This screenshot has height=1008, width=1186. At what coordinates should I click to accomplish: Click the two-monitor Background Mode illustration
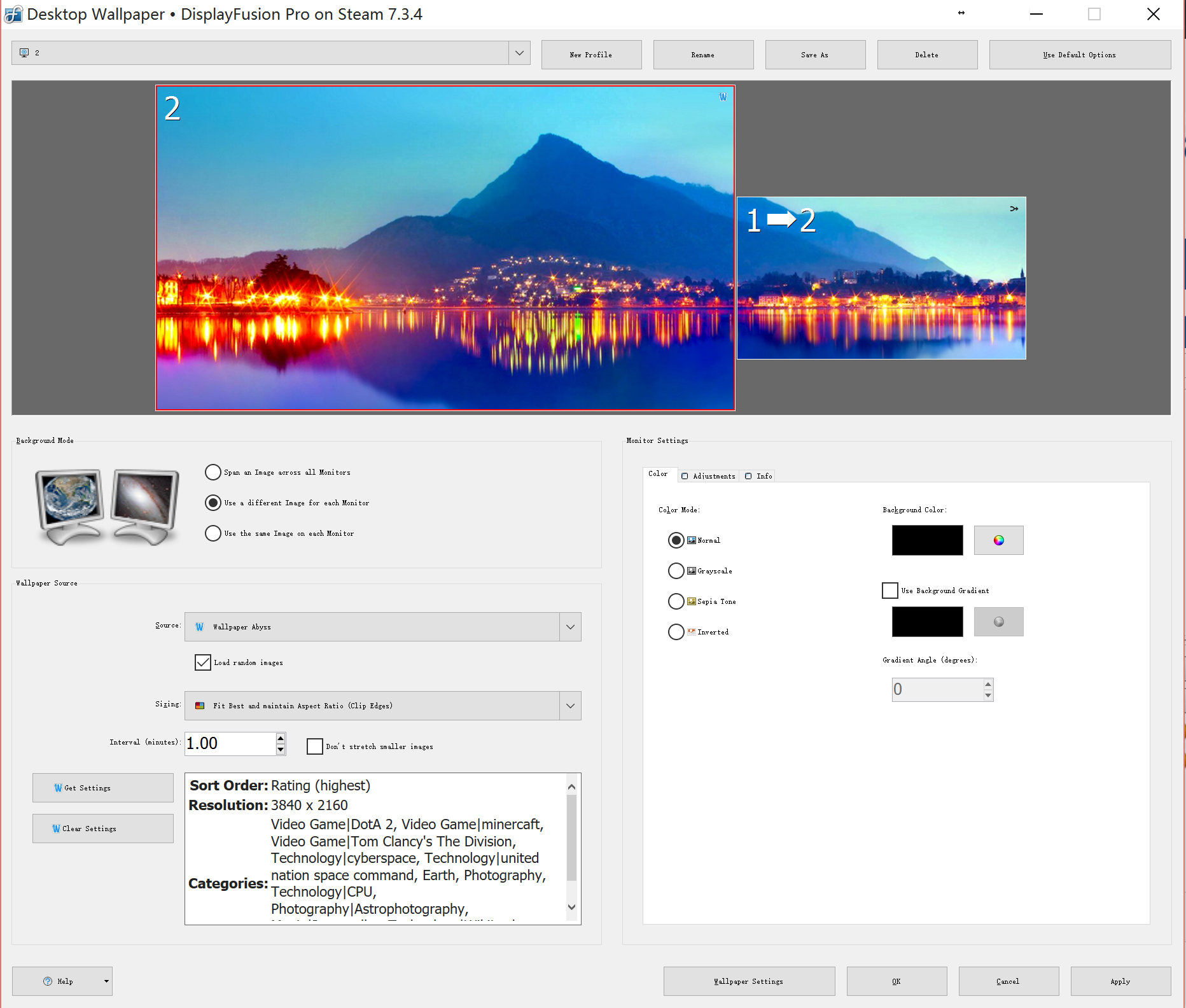click(107, 507)
